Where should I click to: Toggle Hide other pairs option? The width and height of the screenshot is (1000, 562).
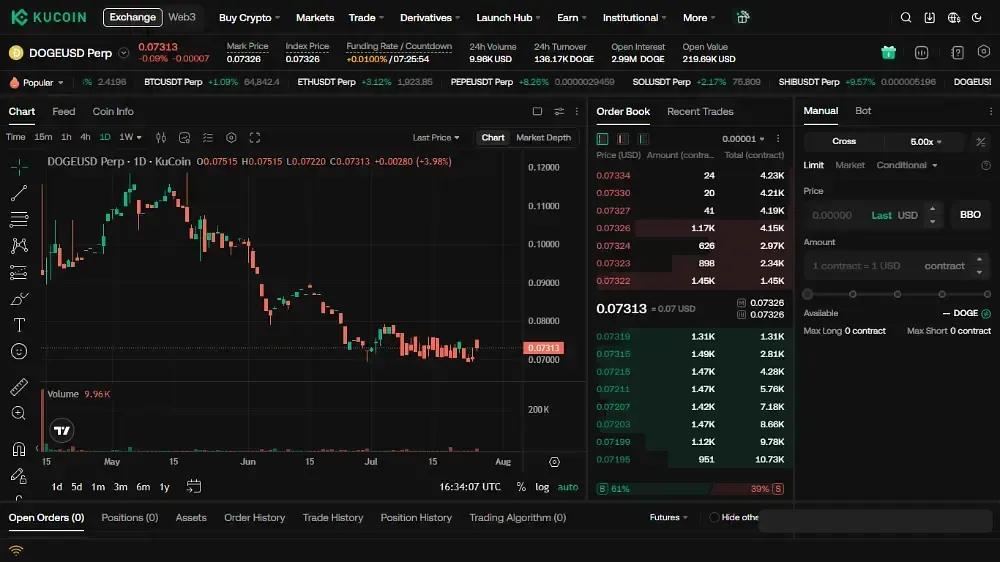(x=714, y=517)
